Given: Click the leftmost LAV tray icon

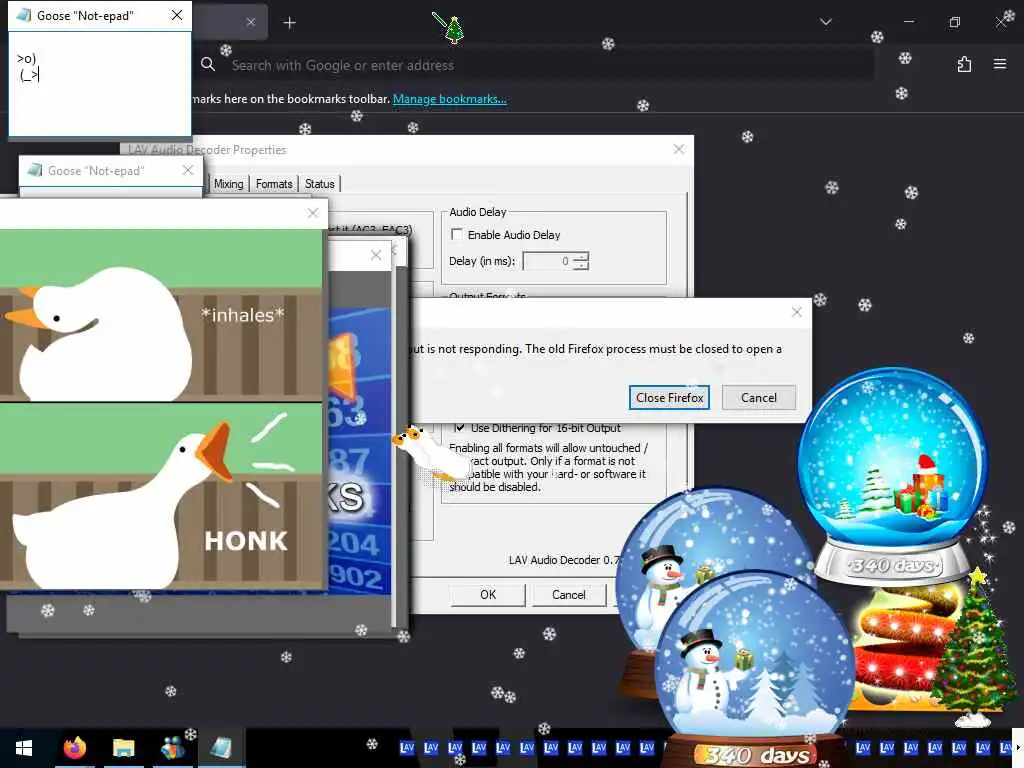Looking at the screenshot, I should (407, 748).
